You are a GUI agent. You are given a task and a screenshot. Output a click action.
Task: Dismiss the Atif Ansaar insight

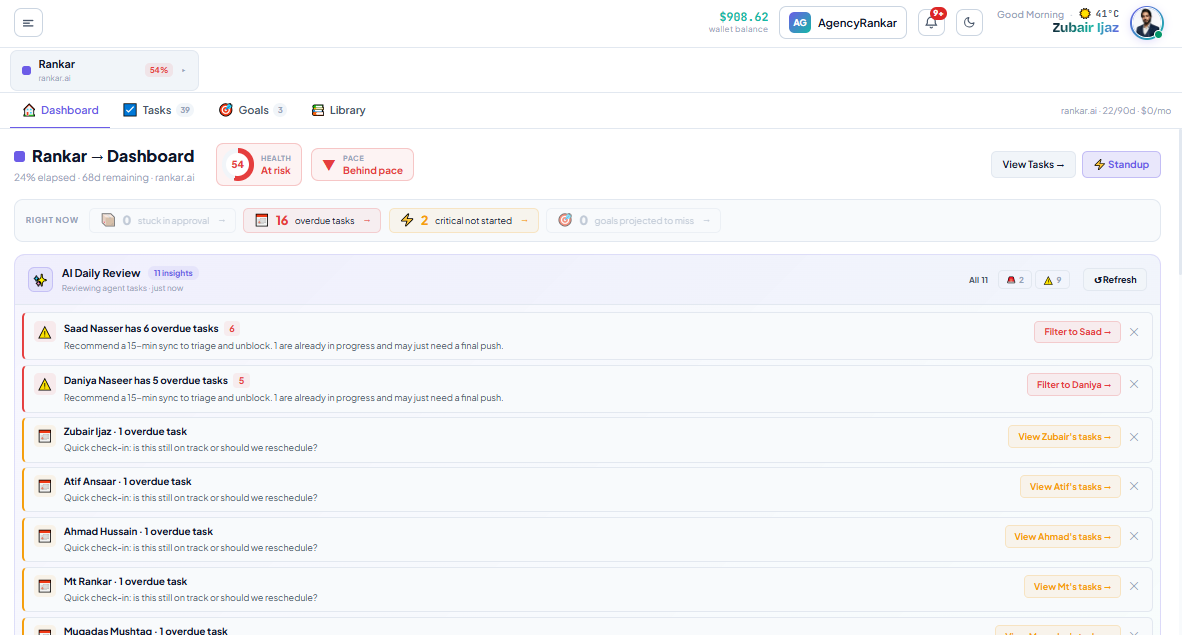1134,486
